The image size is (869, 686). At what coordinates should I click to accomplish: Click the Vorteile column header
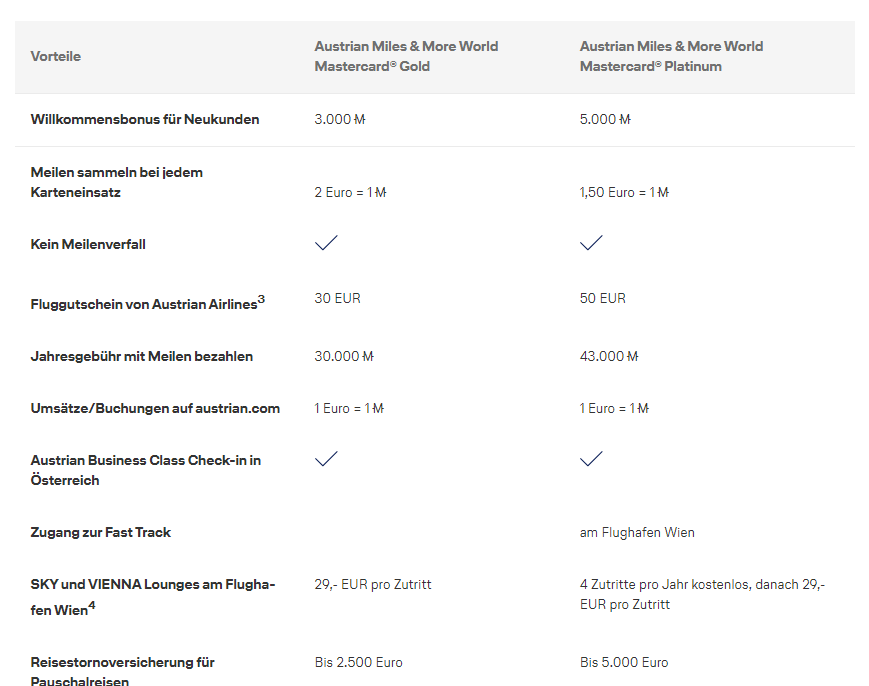(x=56, y=57)
